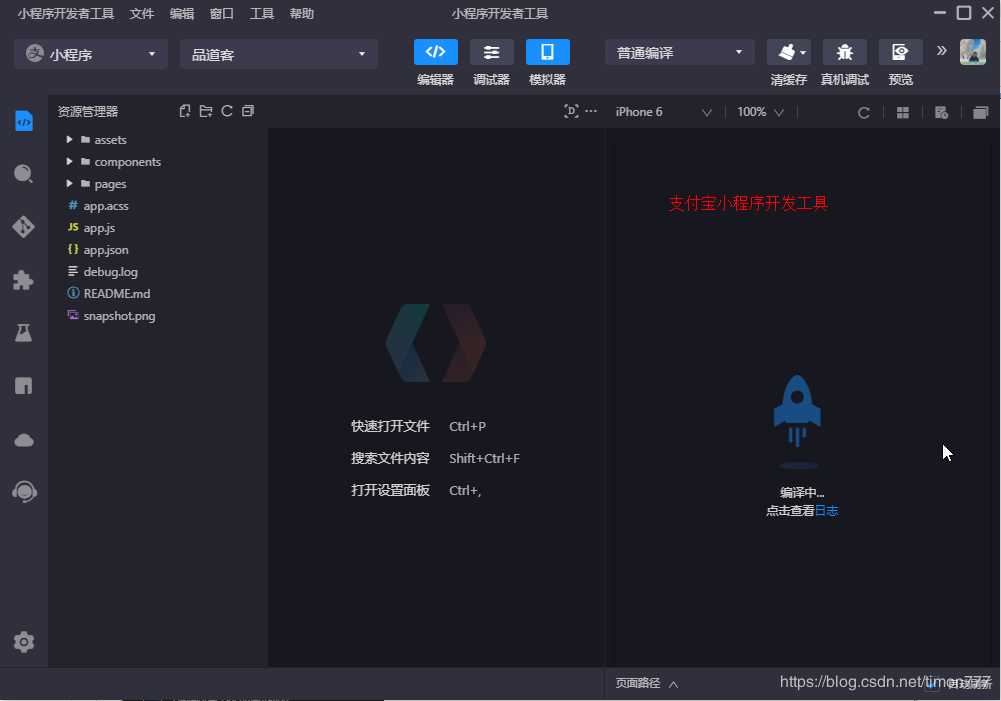Viewport: 1001px width, 701px height.
Task: Click the 日志 log link
Action: 827,511
